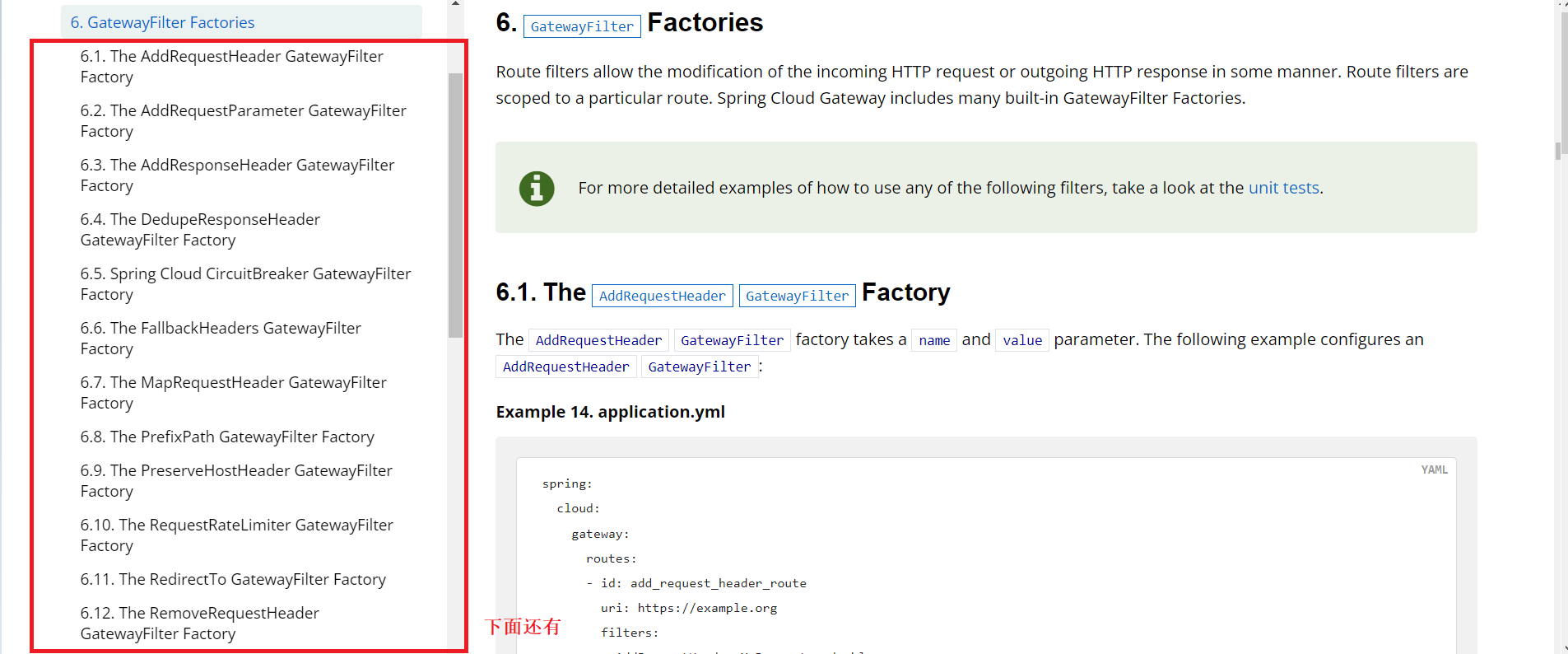This screenshot has height=654, width=1568.
Task: Click the '6.1. The AddRequestHeader GatewayFilter Factory' heading
Action: point(723,292)
